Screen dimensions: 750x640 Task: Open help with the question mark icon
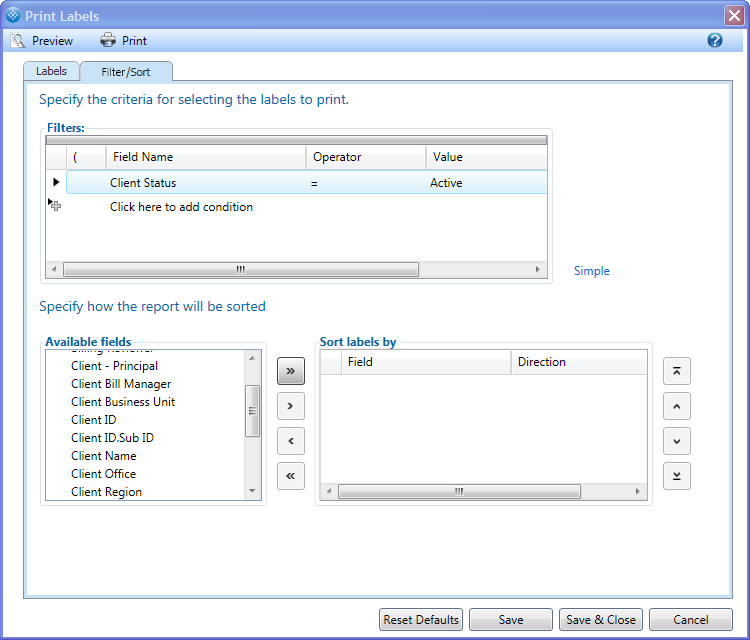(714, 41)
